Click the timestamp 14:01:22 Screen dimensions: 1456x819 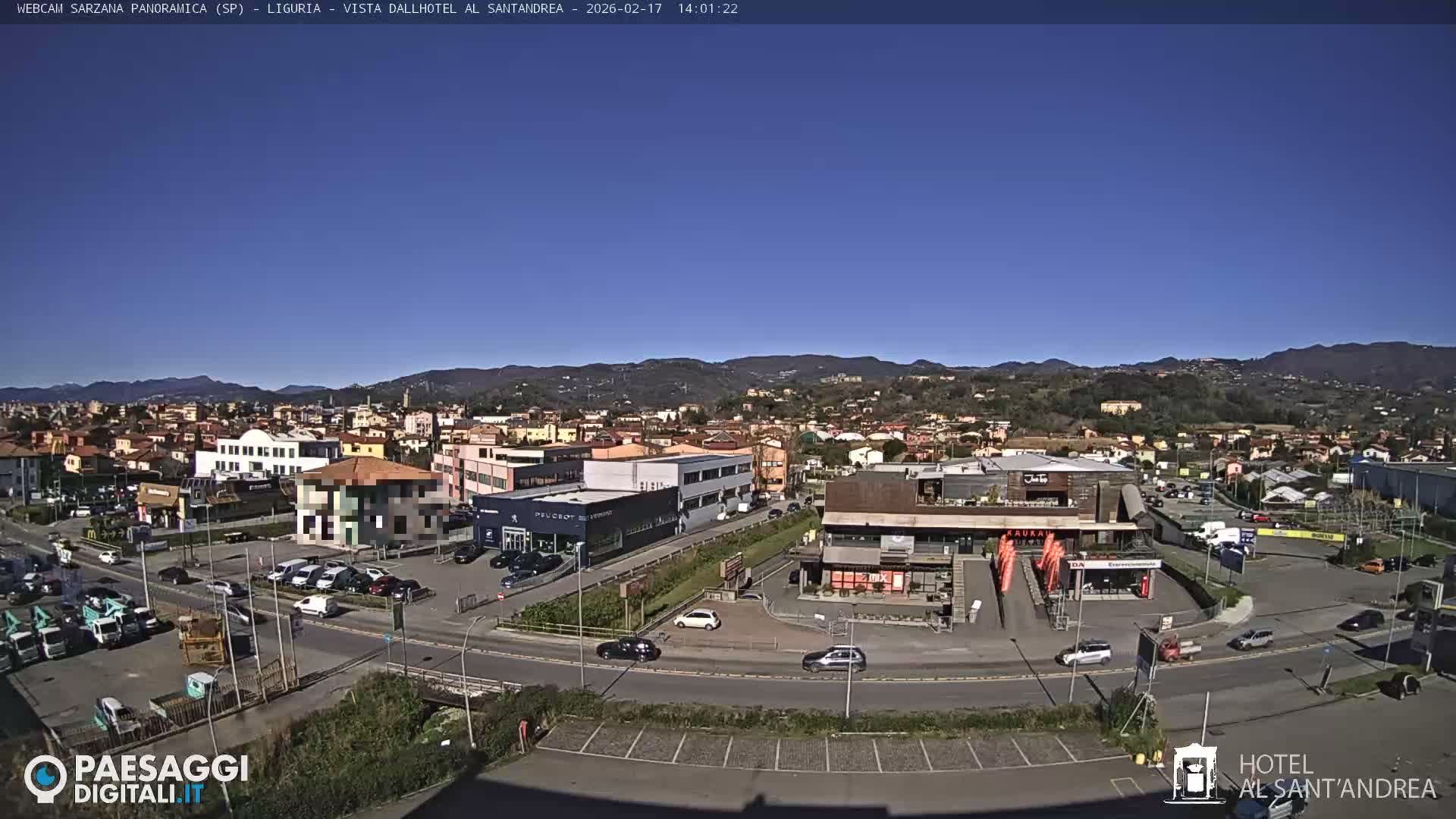point(708,9)
